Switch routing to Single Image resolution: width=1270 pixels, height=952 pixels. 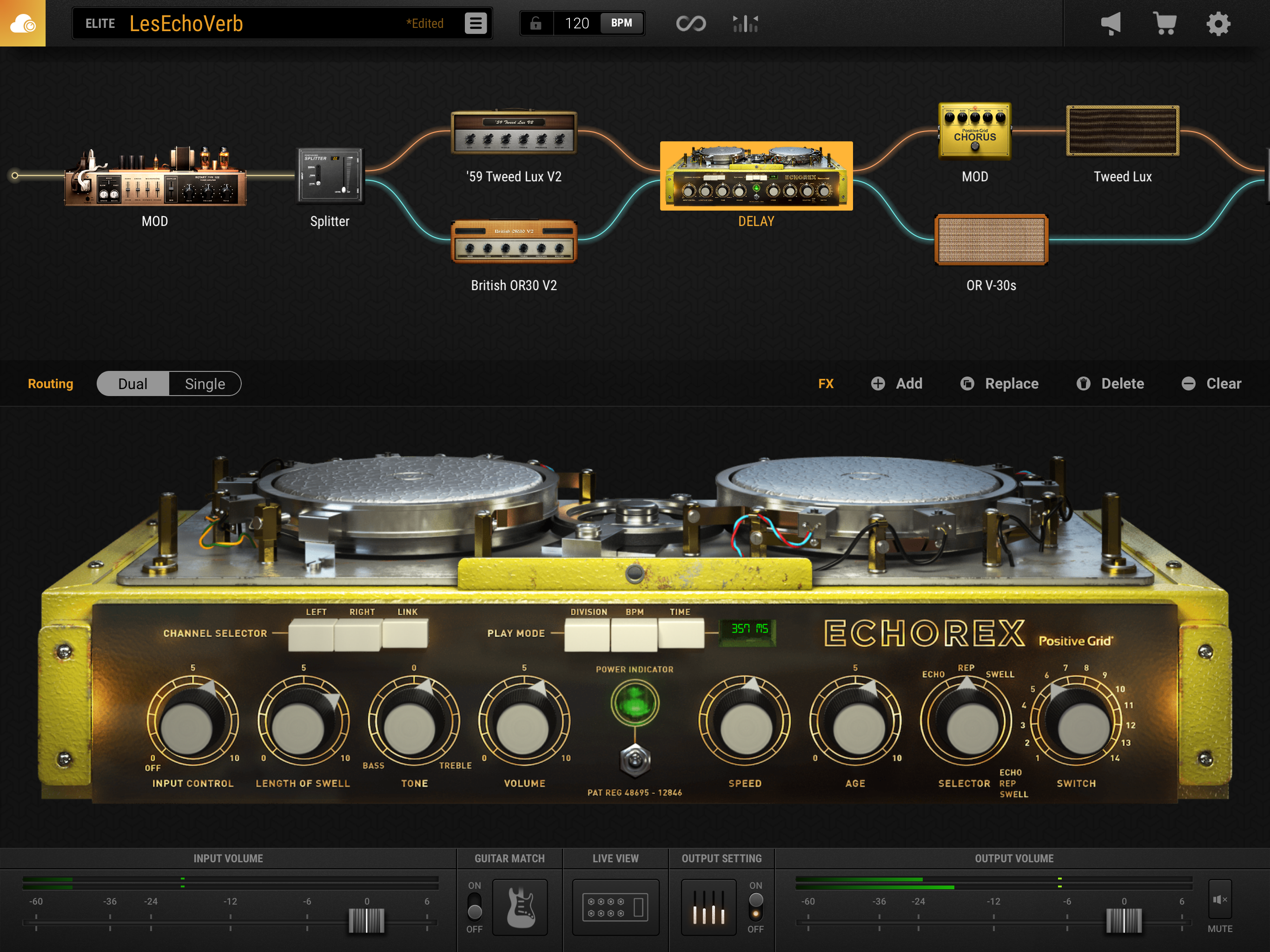(205, 383)
